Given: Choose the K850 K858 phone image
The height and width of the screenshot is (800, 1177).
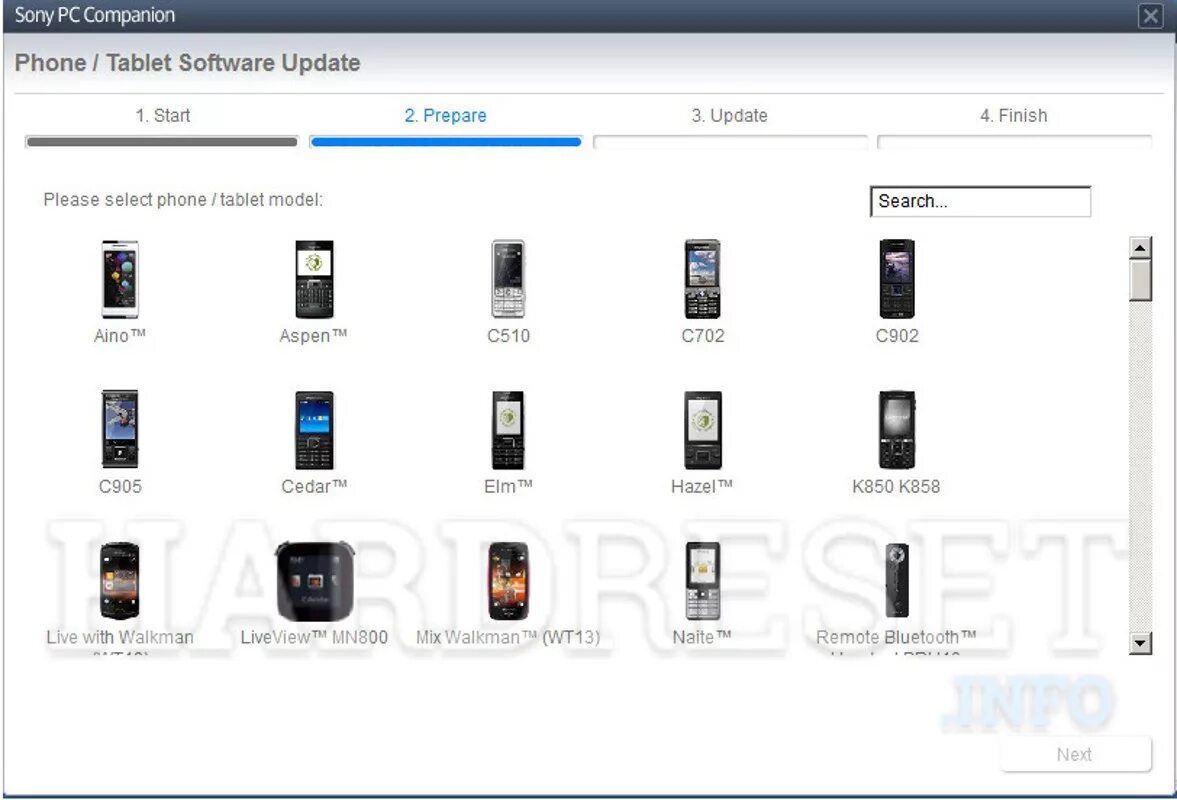Looking at the screenshot, I should pos(897,430).
